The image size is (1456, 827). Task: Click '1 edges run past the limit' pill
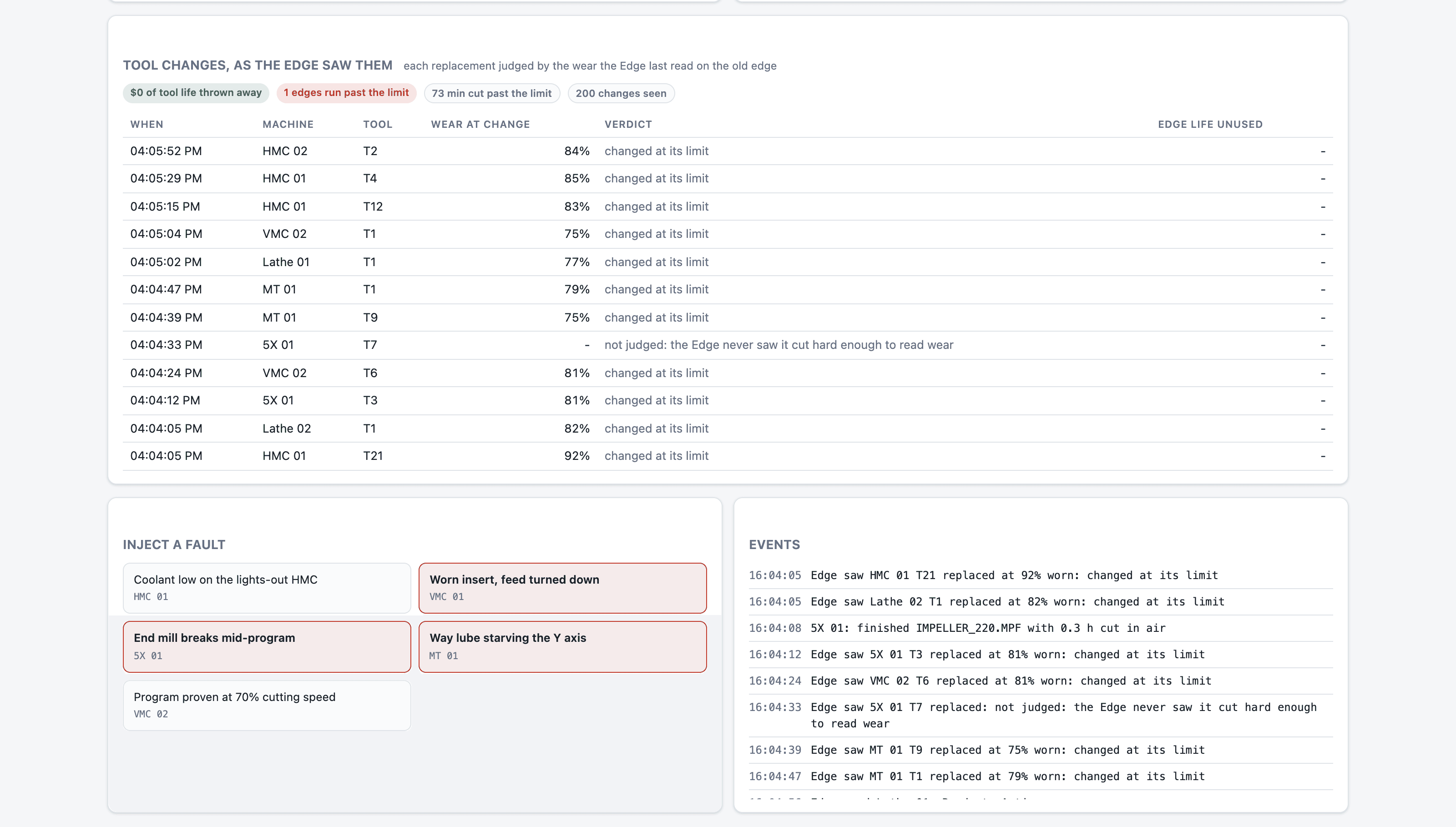[347, 93]
